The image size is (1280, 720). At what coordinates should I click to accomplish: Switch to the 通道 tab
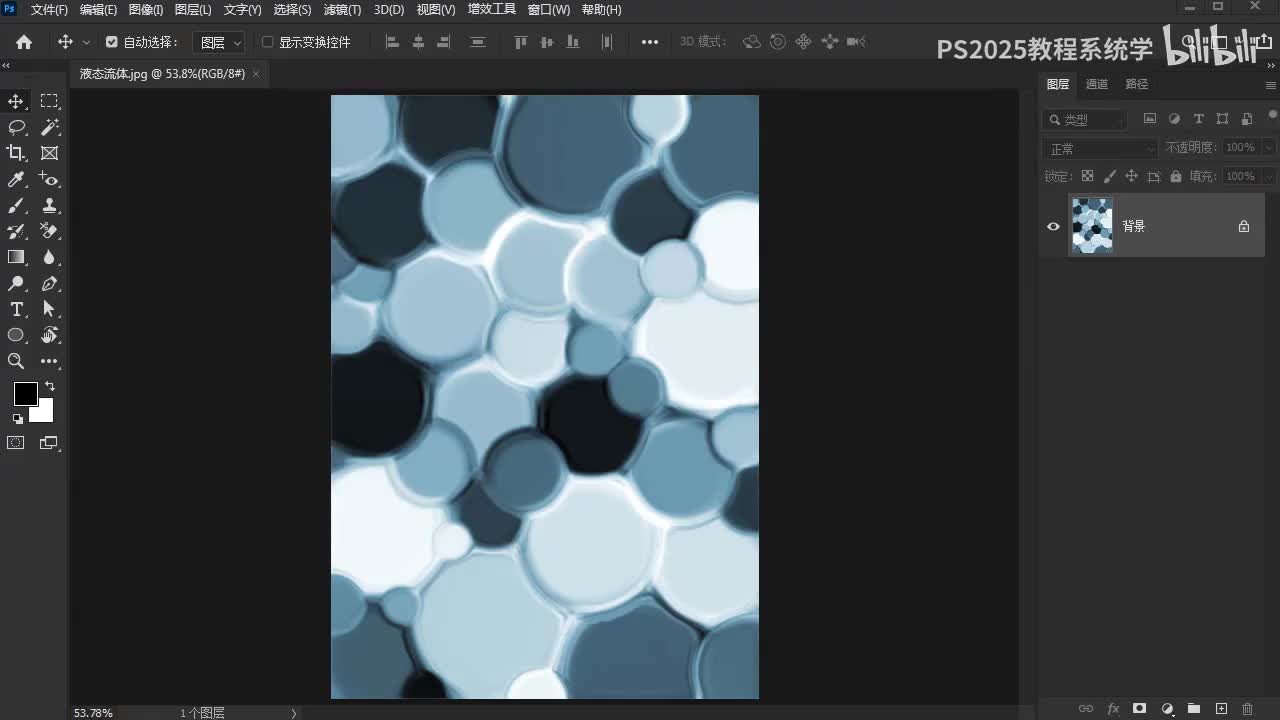click(1097, 84)
